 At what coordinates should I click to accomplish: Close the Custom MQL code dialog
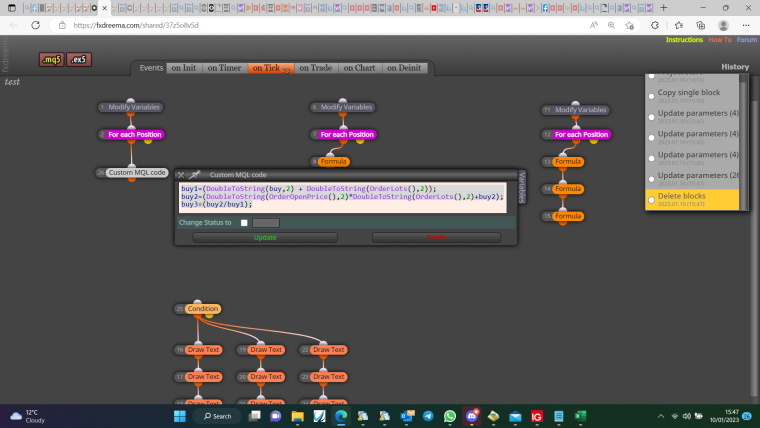click(181, 174)
